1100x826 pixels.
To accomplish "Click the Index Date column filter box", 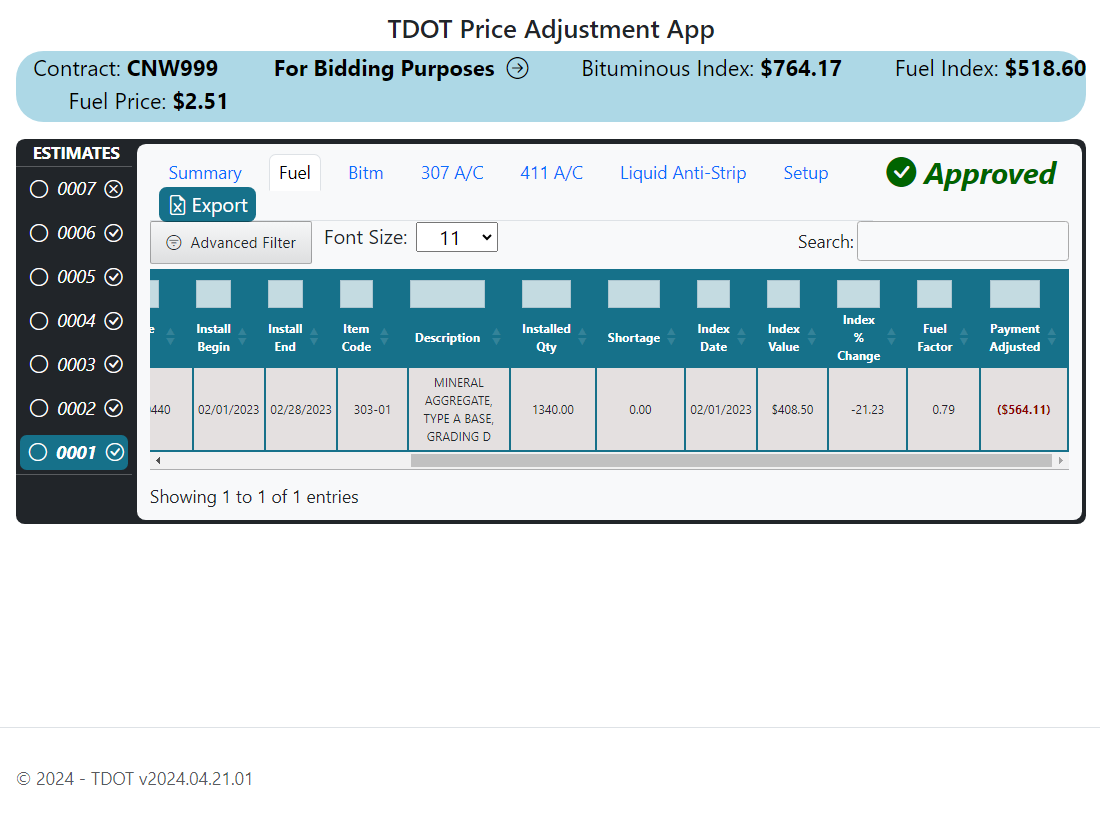I will pyautogui.click(x=713, y=294).
